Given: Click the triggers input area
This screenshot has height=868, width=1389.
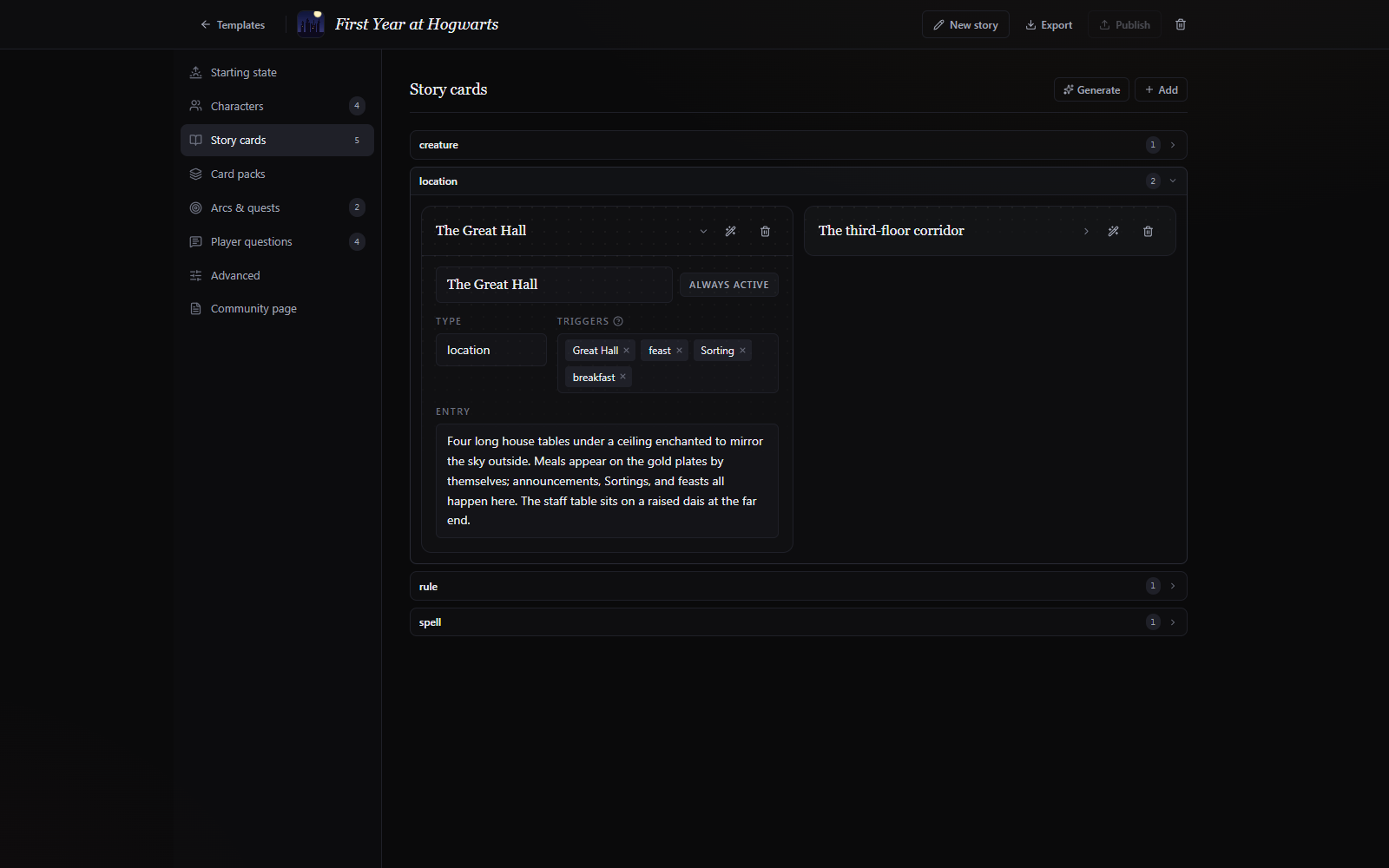Looking at the screenshot, I should (668, 364).
